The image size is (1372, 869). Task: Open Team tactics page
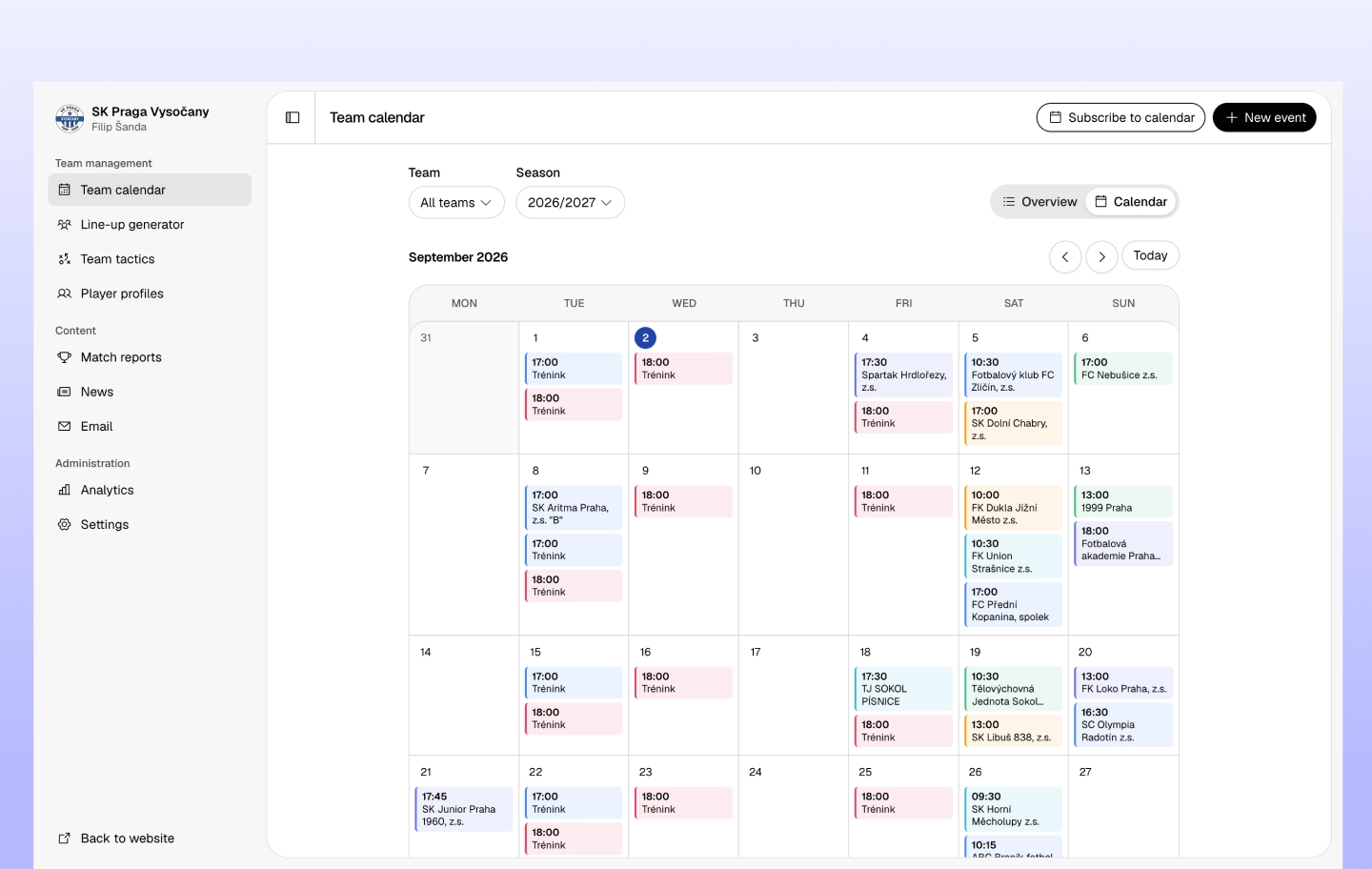(x=150, y=259)
